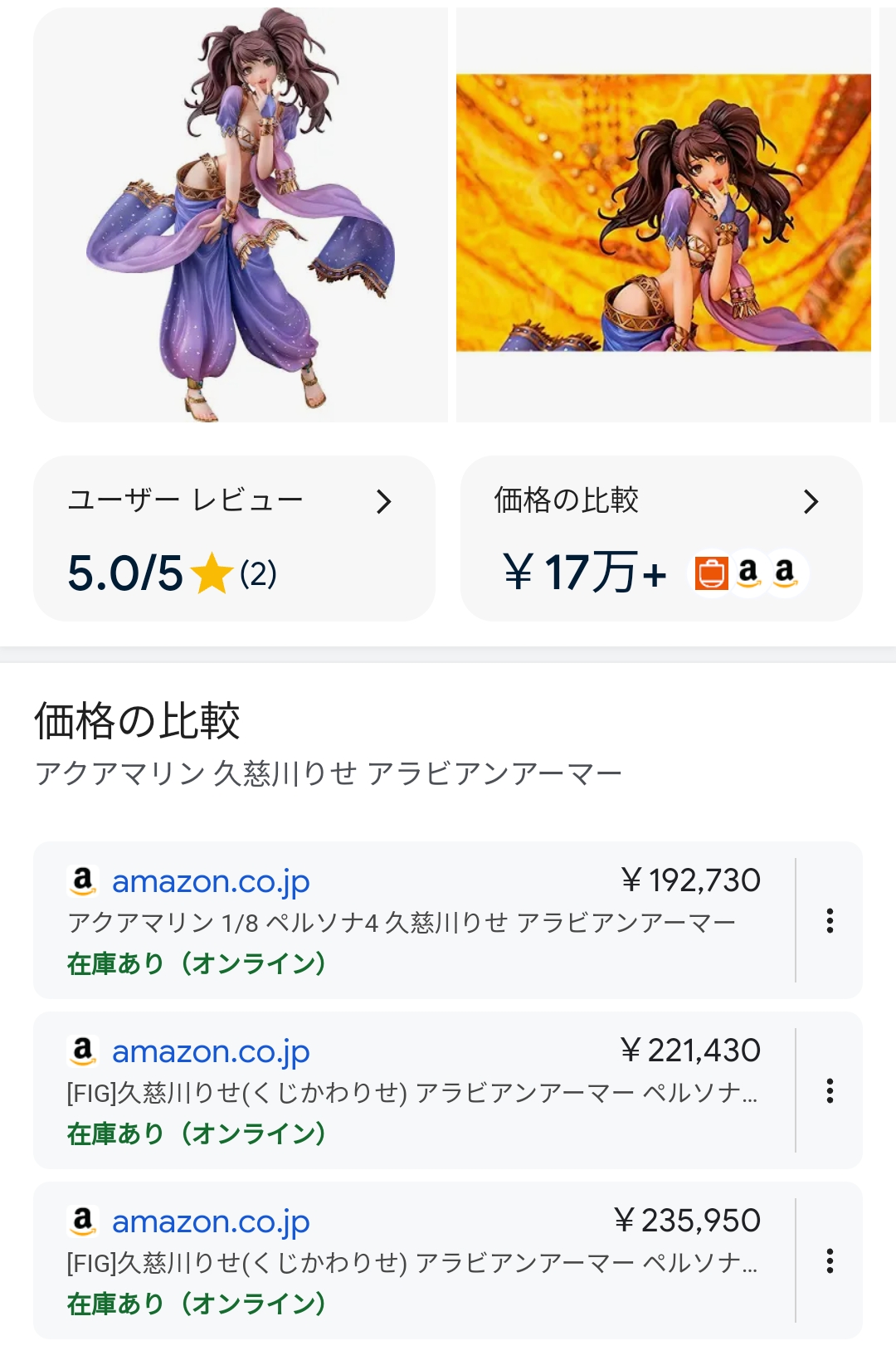Viewport: 896px width, 1365px height.
Task: Tap the 5.0/5 user rating score
Action: tap(125, 573)
